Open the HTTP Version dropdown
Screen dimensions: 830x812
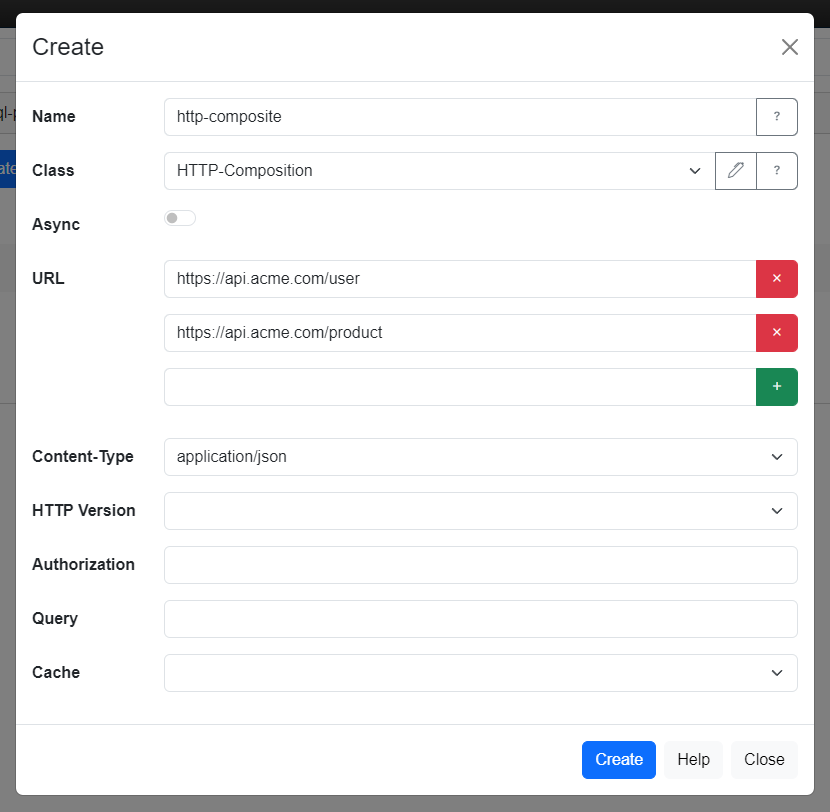[x=480, y=511]
